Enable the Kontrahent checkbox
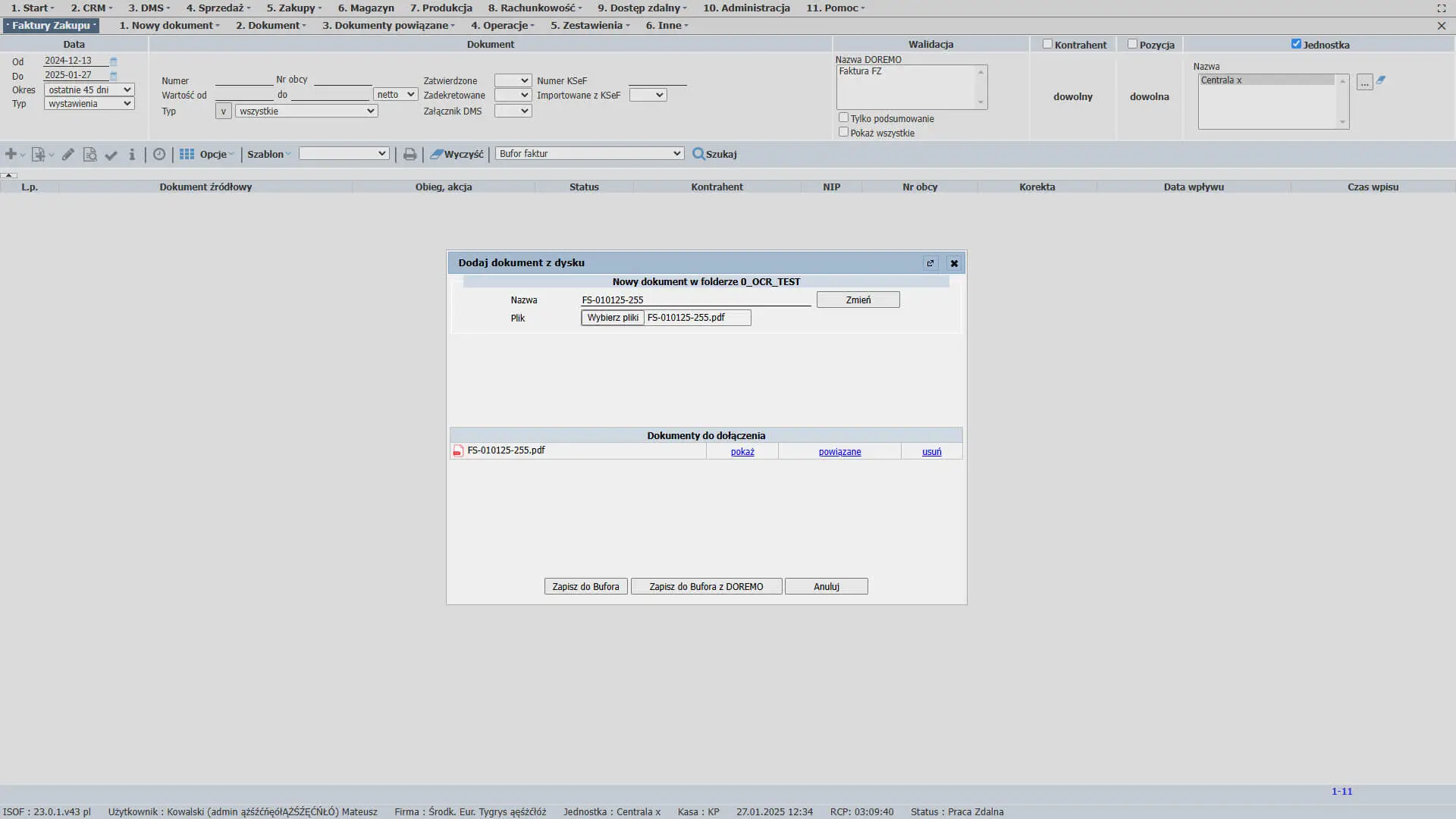1456x819 pixels. pos(1047,44)
